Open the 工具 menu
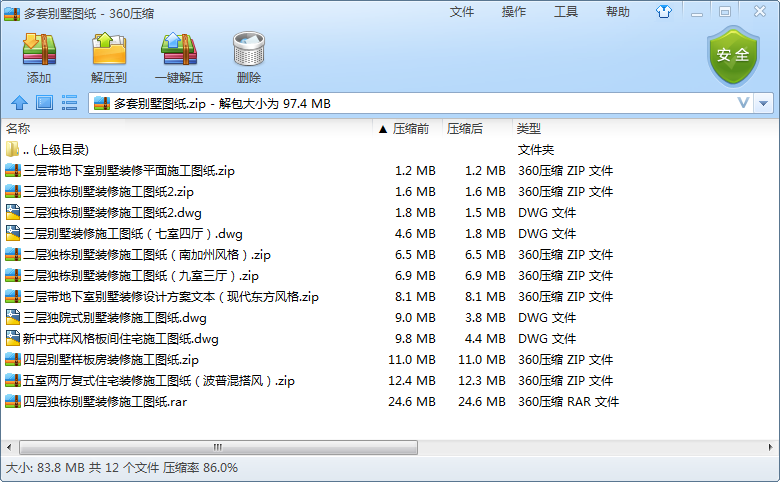The width and height of the screenshot is (780, 482). (x=566, y=11)
